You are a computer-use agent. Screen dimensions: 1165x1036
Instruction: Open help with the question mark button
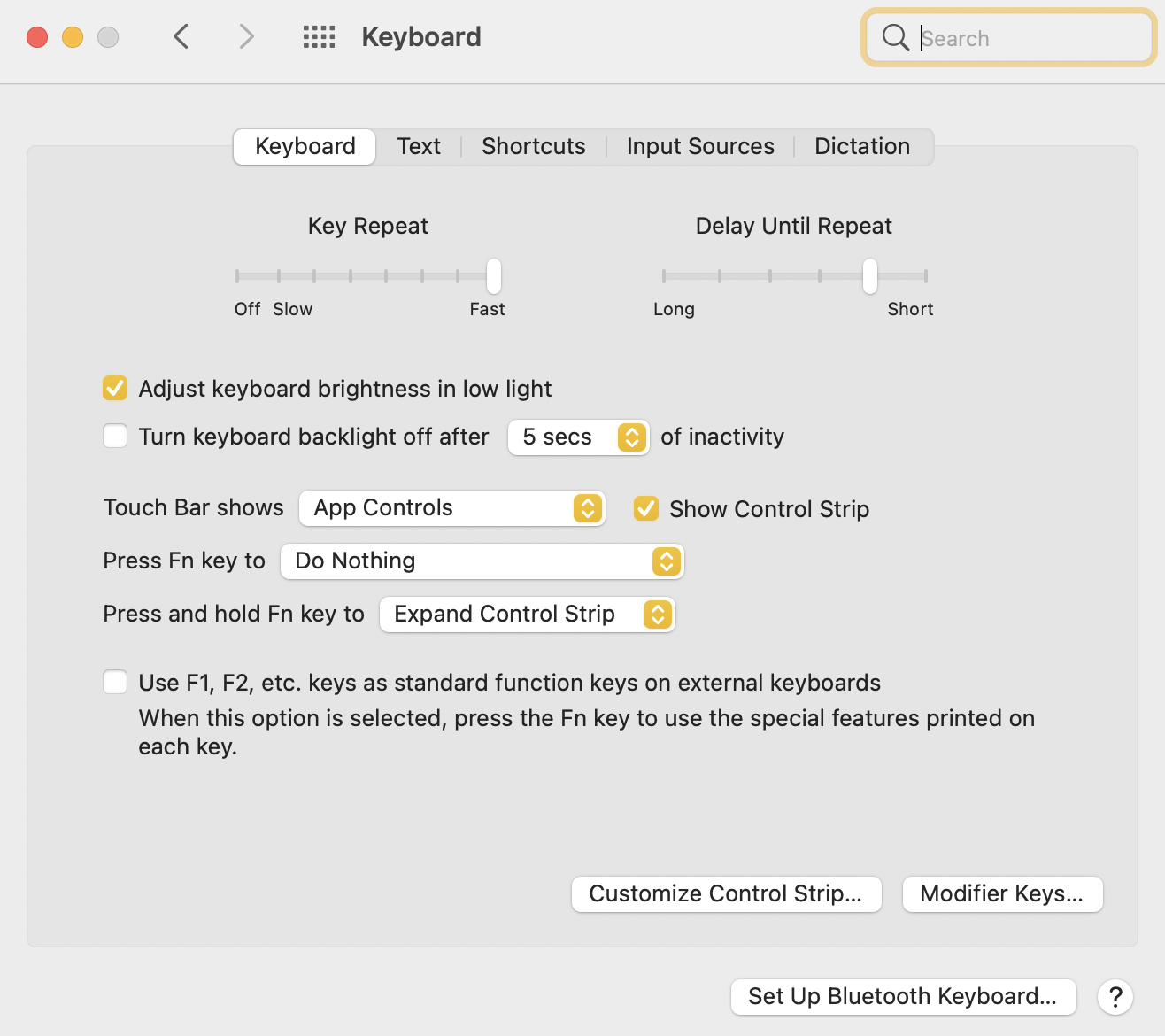click(x=1115, y=997)
